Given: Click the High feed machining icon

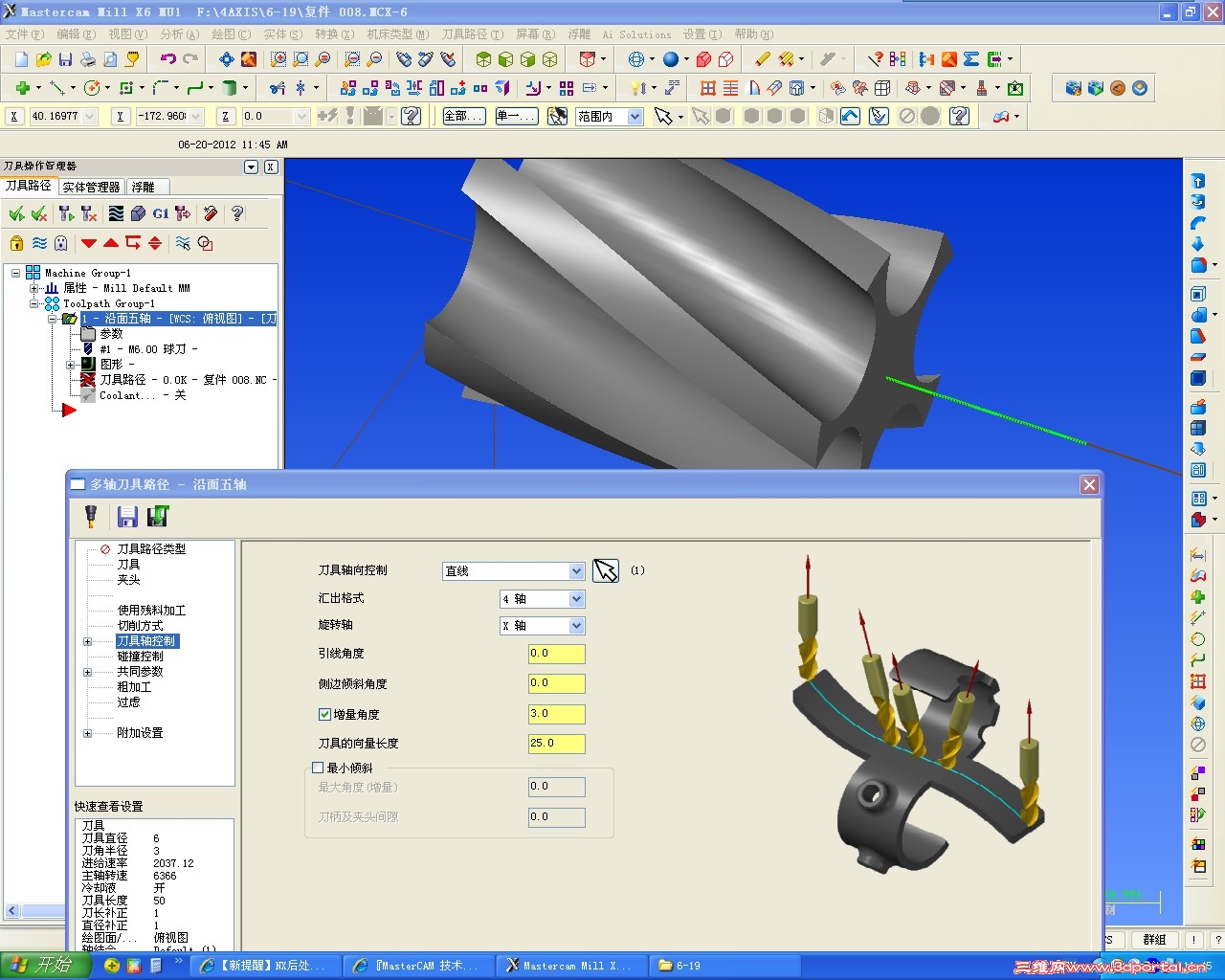Looking at the screenshot, I should [183, 213].
